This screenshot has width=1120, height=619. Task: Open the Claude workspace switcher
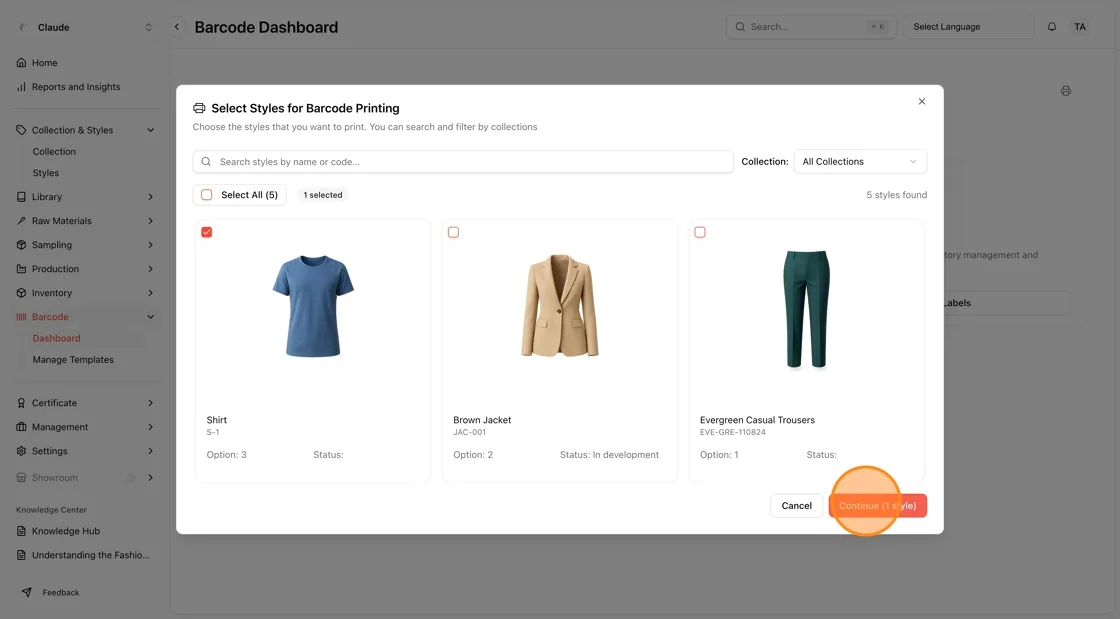(x=84, y=27)
